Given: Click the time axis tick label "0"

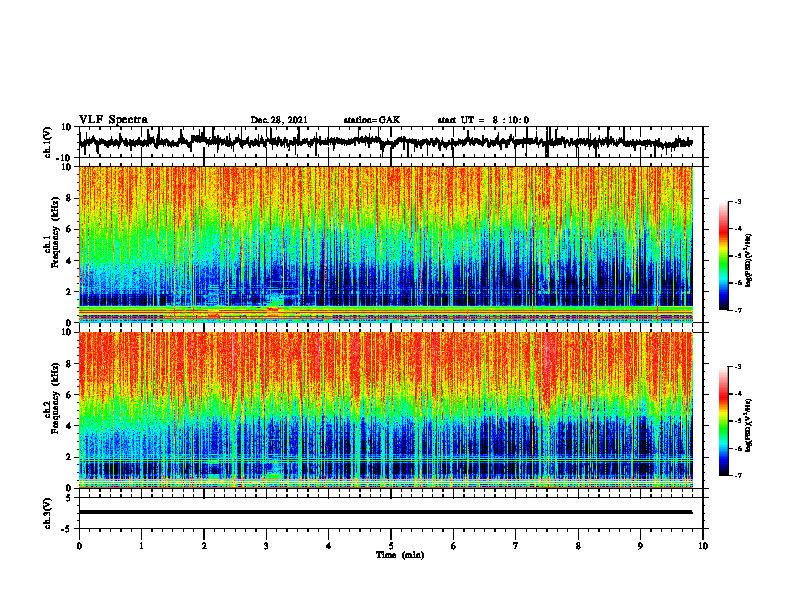Looking at the screenshot, I should (79, 546).
